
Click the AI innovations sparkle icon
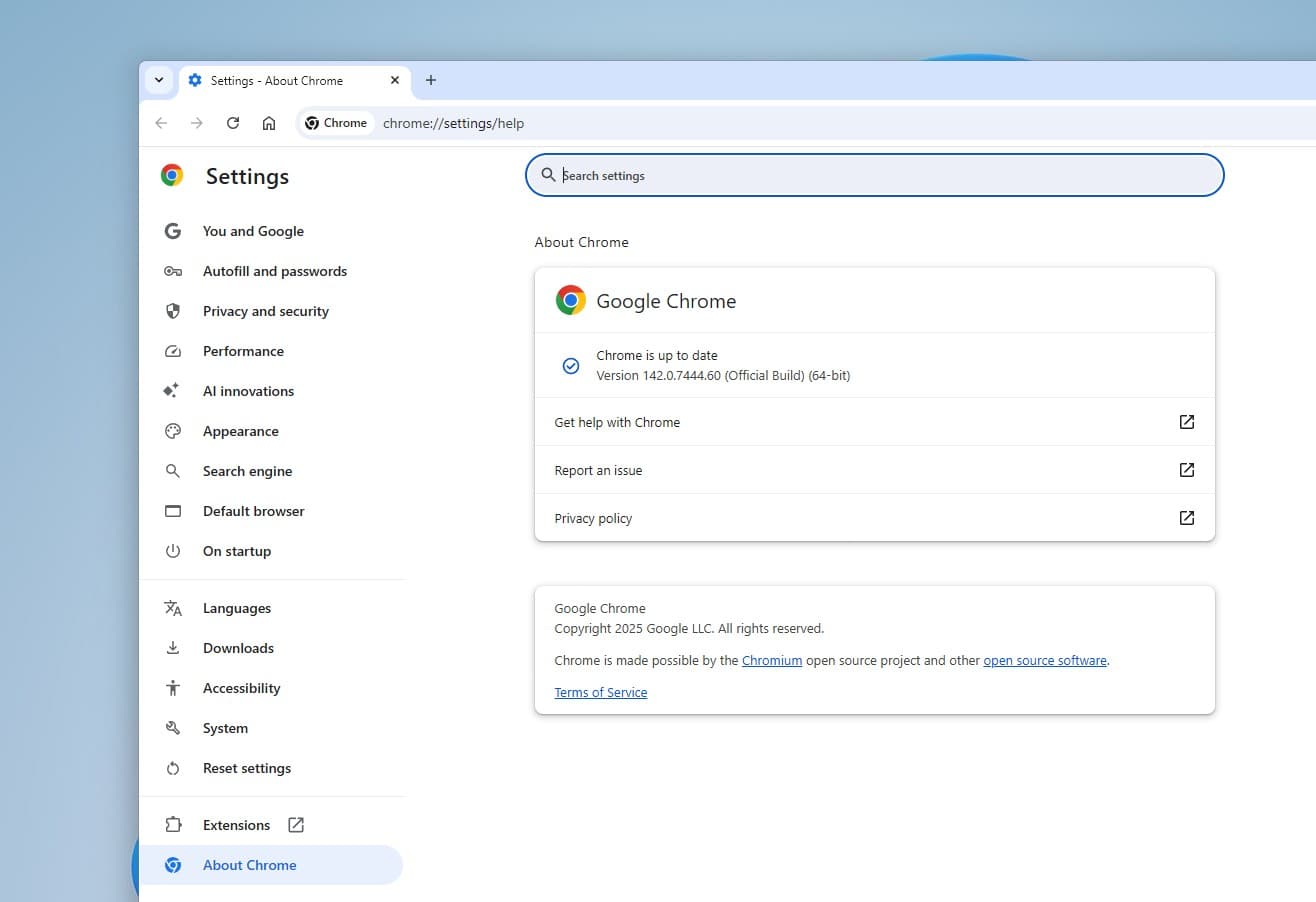pos(173,391)
